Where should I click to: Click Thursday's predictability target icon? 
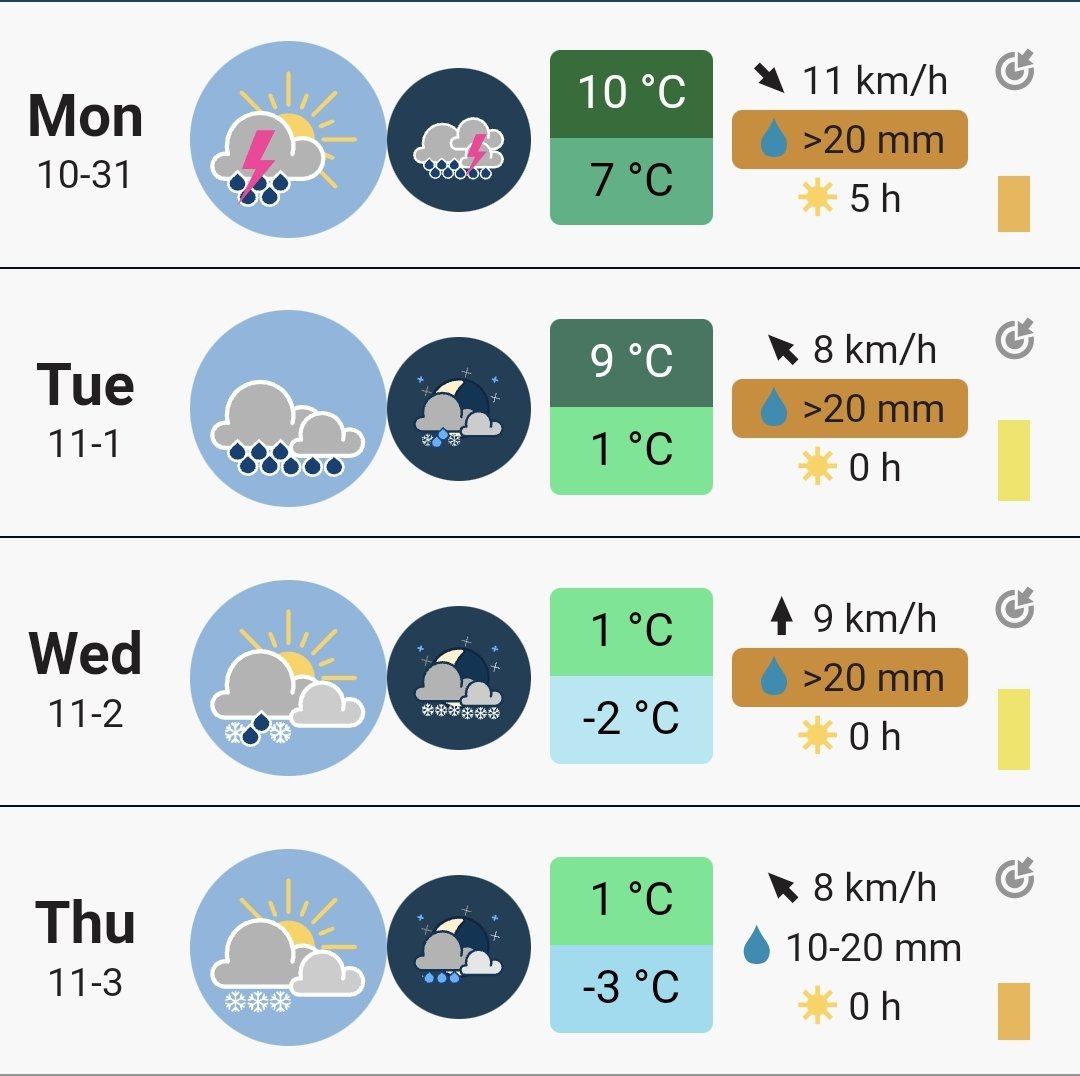1015,878
